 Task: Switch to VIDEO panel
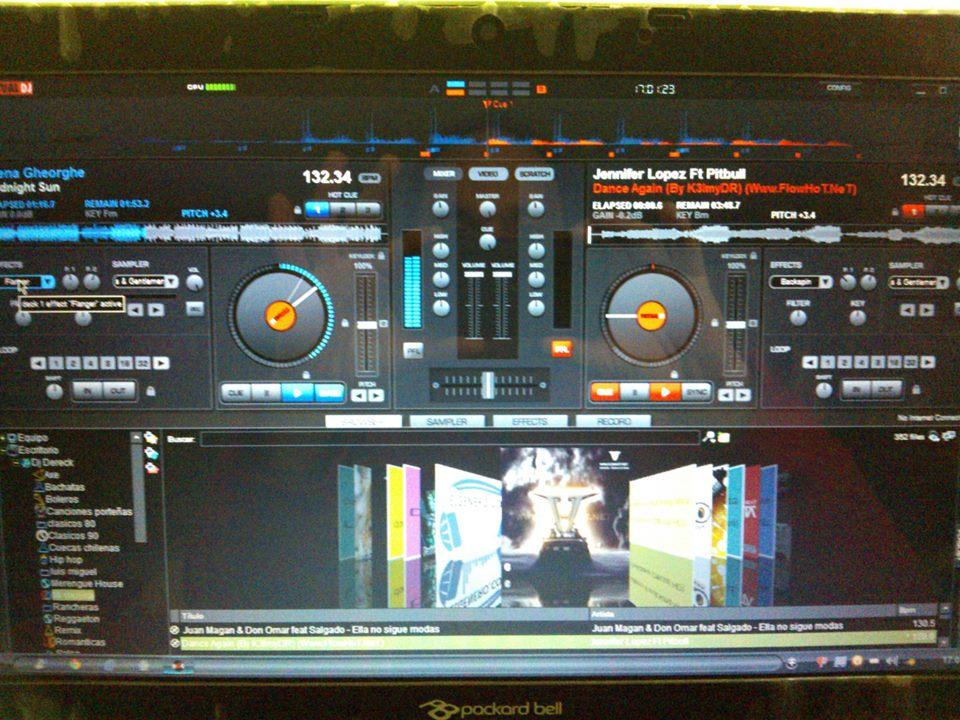(489, 174)
